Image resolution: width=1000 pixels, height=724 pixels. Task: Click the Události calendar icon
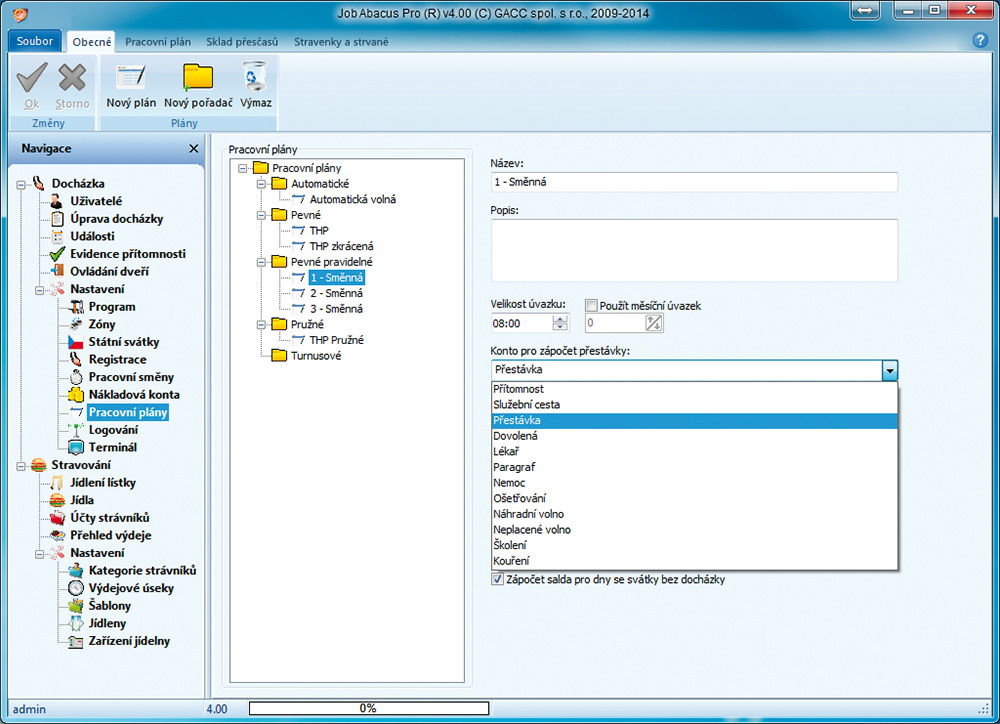pyautogui.click(x=57, y=236)
